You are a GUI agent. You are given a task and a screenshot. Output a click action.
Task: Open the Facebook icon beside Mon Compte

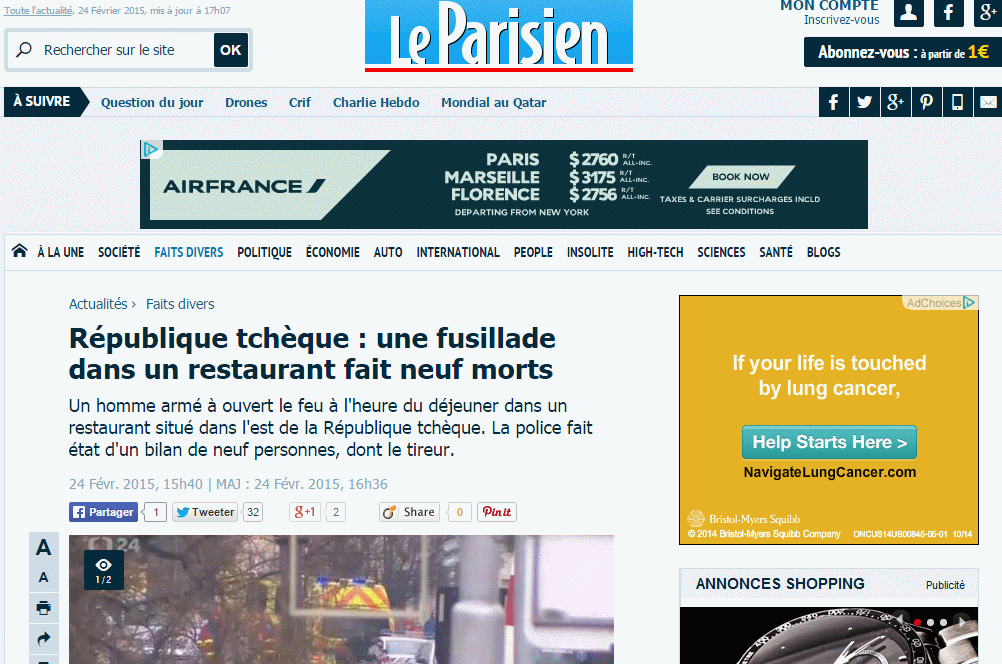(949, 12)
